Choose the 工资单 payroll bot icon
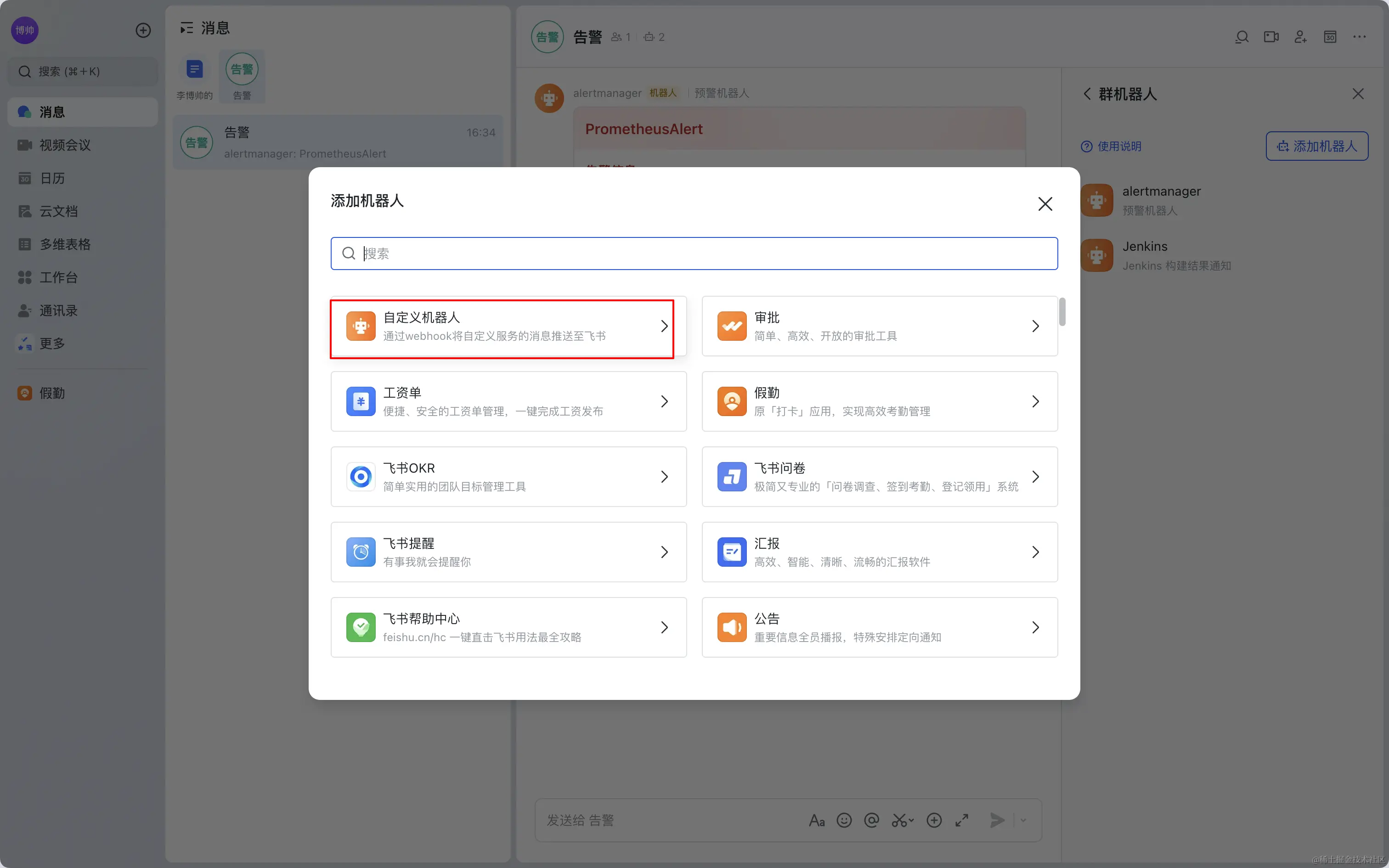This screenshot has height=868, width=1389. (361, 401)
